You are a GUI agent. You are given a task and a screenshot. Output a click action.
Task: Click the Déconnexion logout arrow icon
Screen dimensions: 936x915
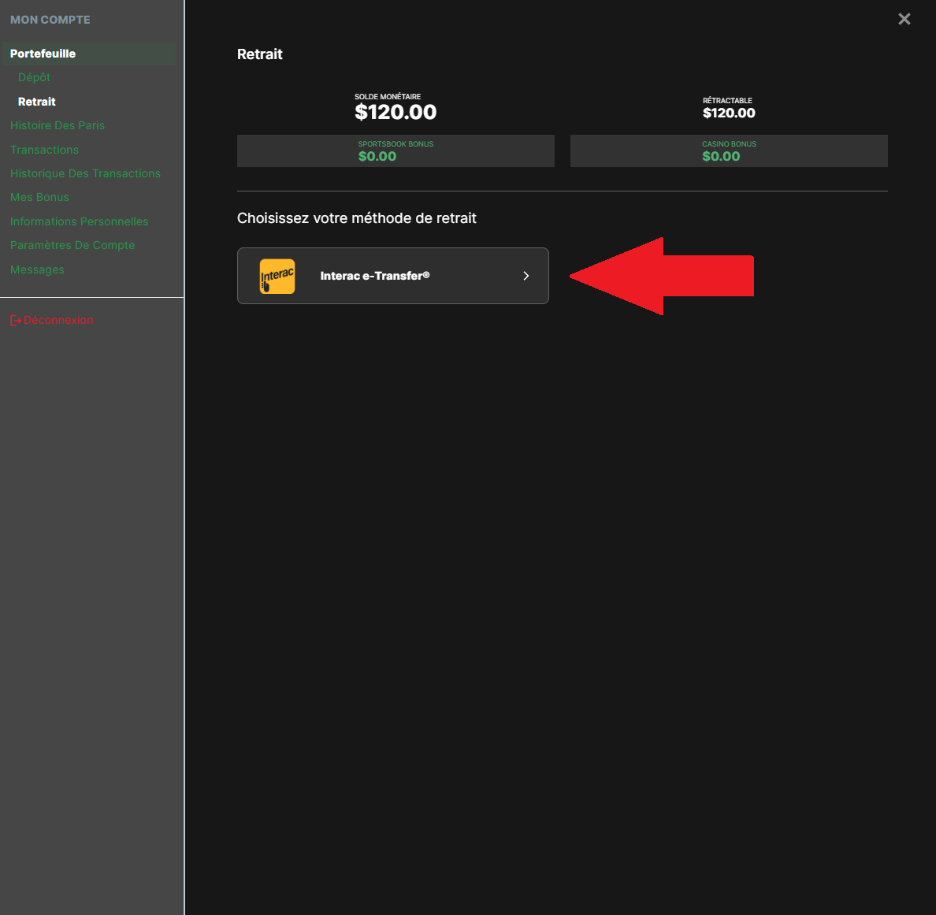(16, 320)
